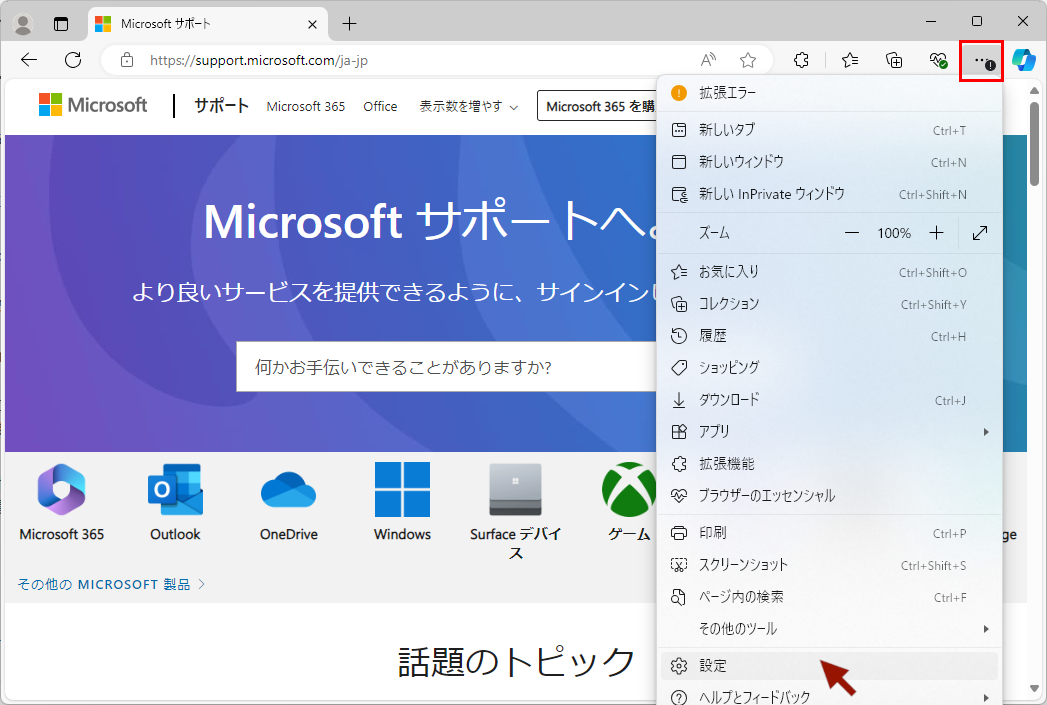Open the サポート header link
This screenshot has width=1047, height=705.
tap(221, 105)
